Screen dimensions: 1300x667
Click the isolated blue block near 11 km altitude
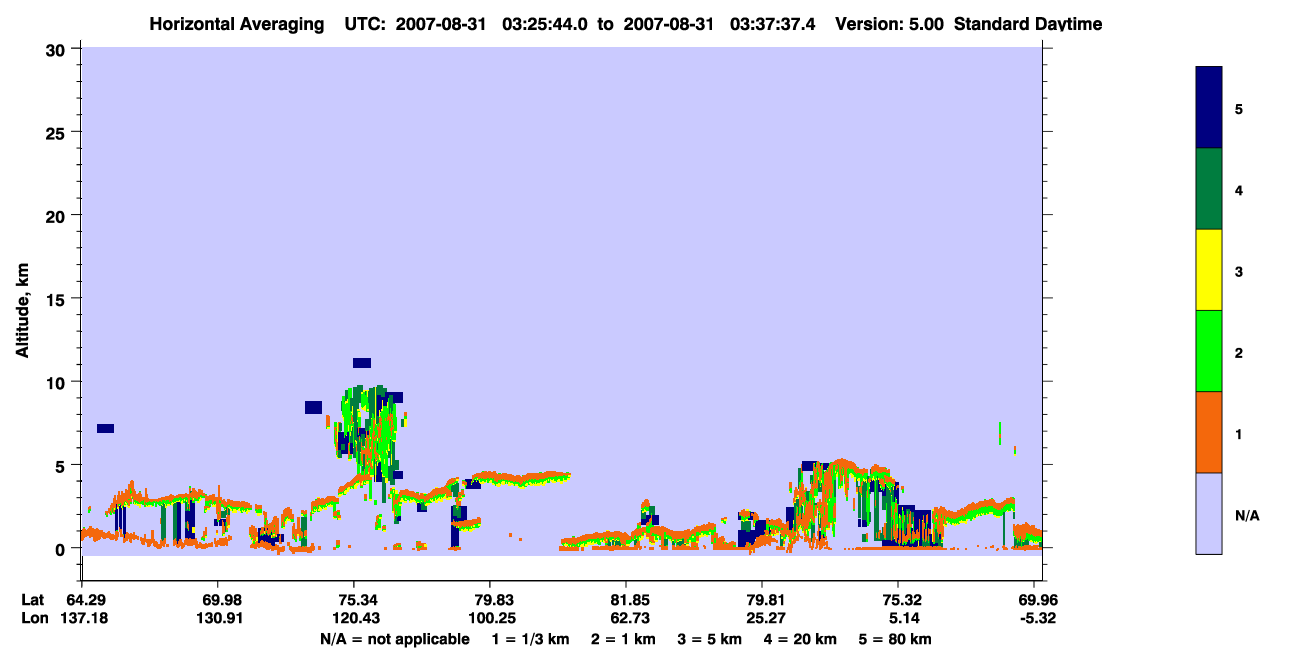pos(362,363)
